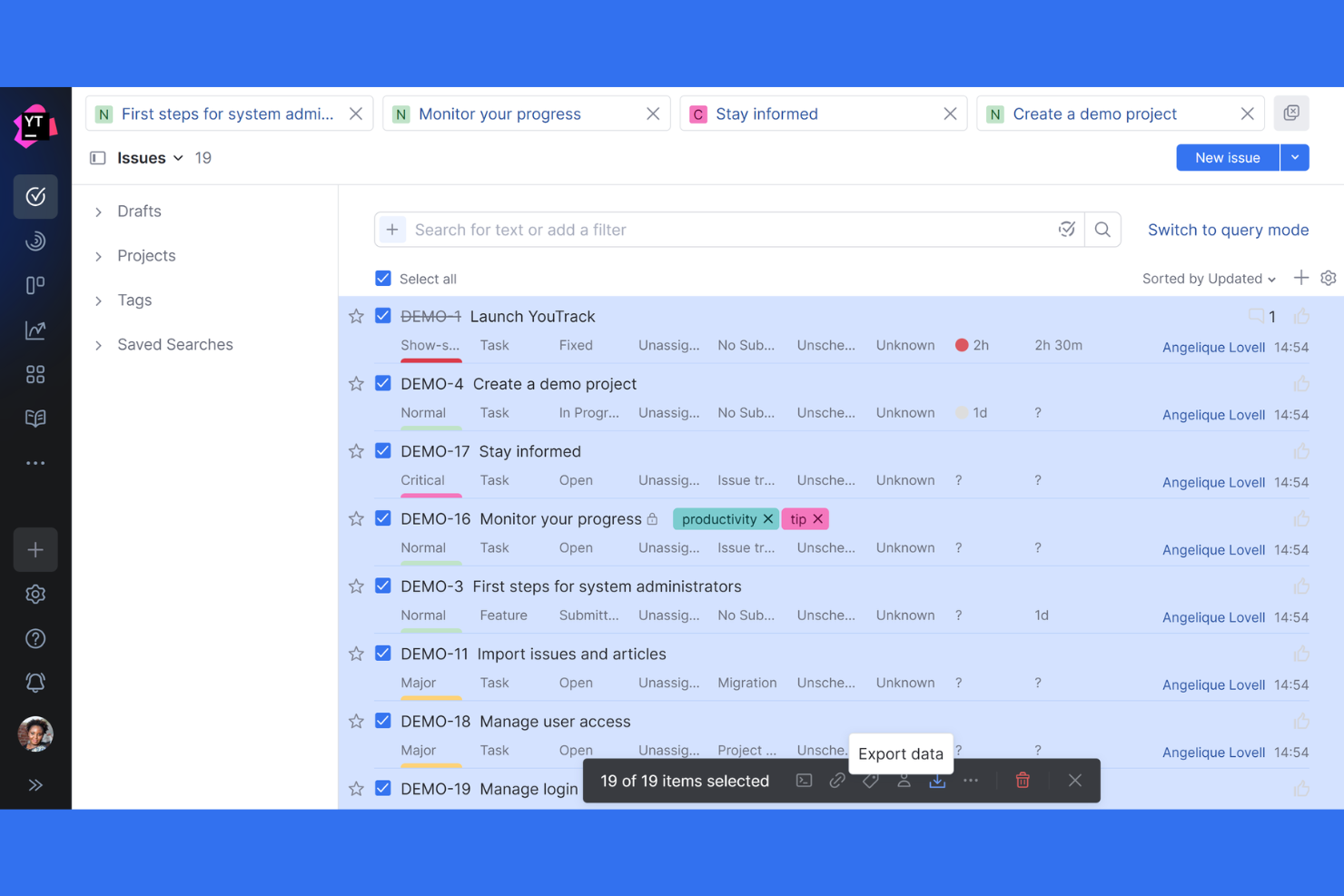The image size is (1344, 896).
Task: Open the command terminal icon in the toolbar
Action: pyautogui.click(x=804, y=780)
